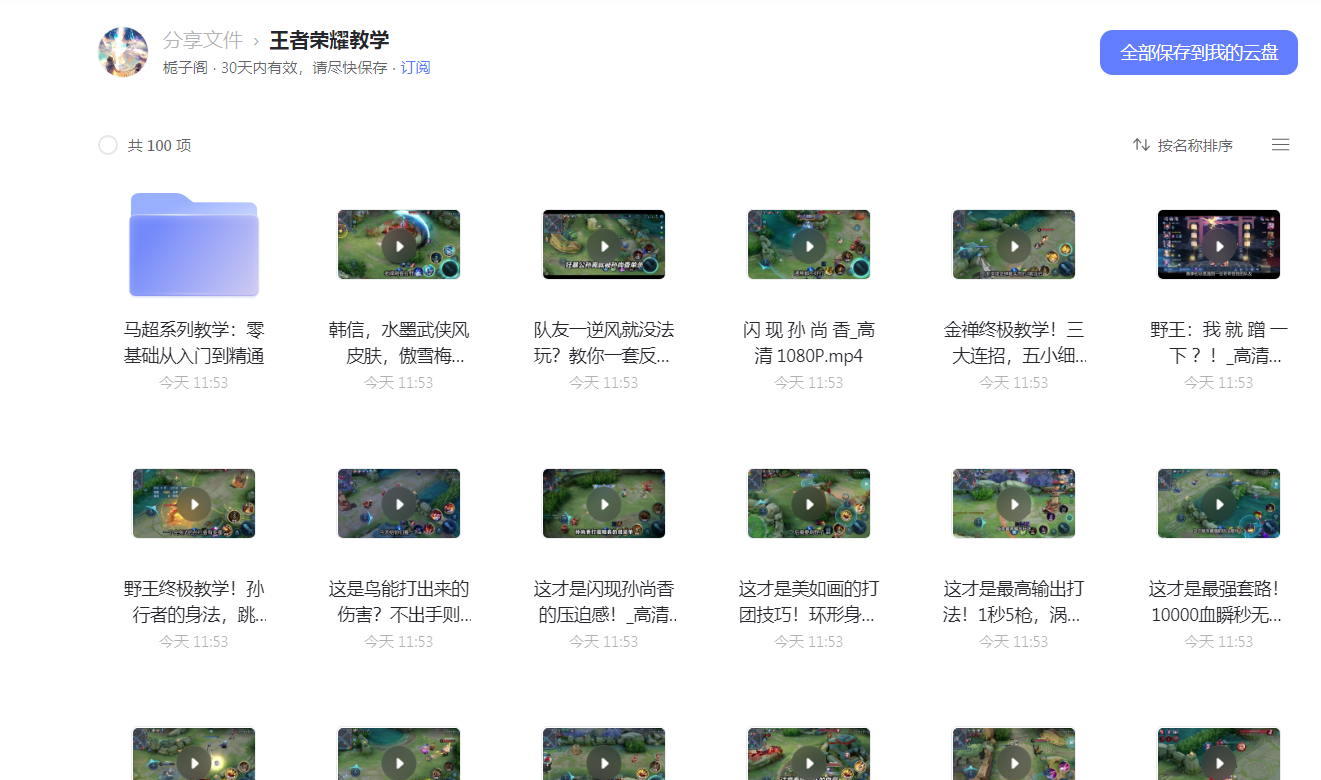Viewport: 1321px width, 780px height.
Task: Play the 这是鸟能打出来的伤害 video thumbnail
Action: click(x=399, y=504)
